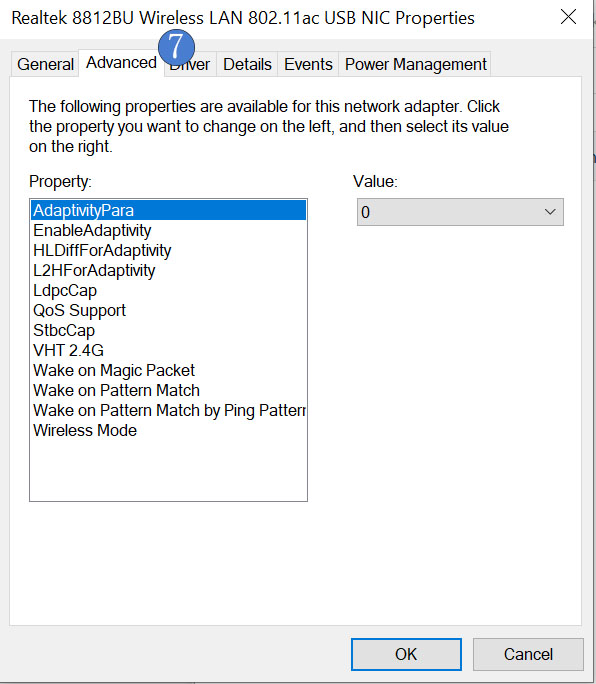Open the Events tab

click(308, 64)
